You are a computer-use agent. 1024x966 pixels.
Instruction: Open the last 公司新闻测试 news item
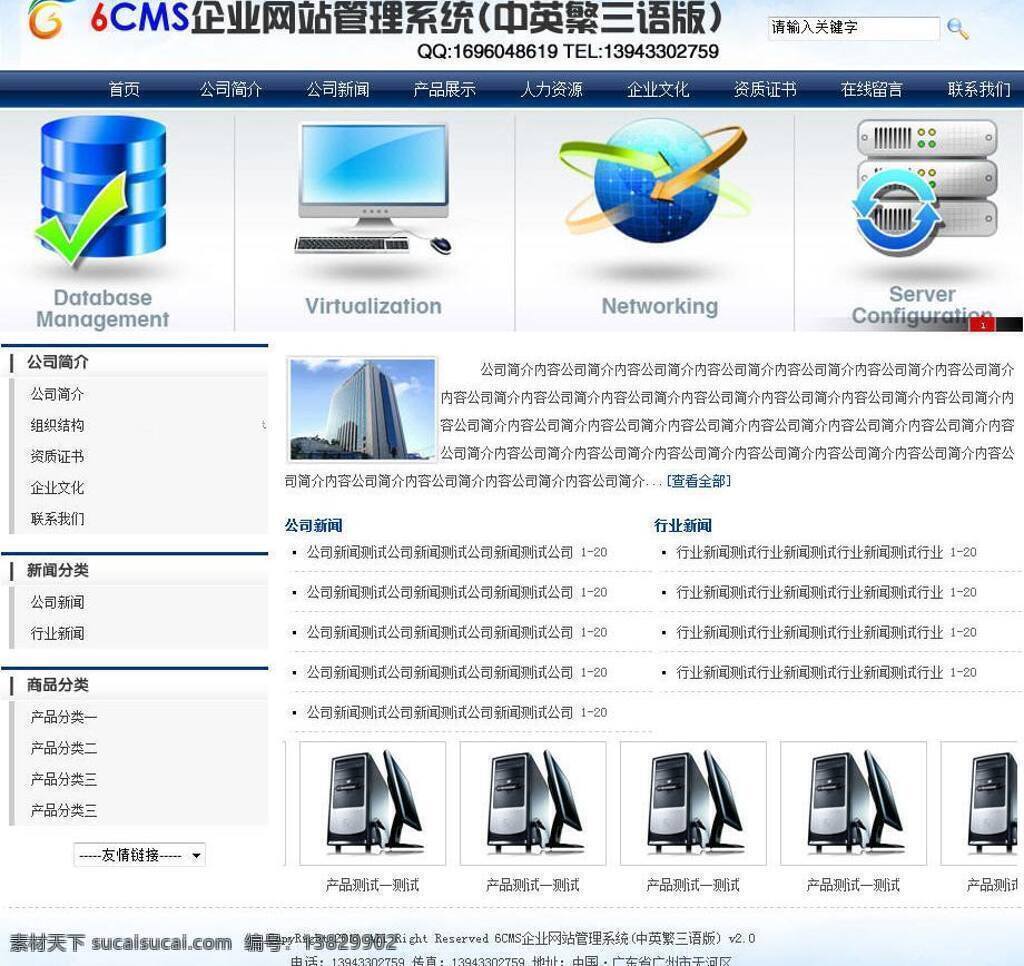click(x=440, y=713)
